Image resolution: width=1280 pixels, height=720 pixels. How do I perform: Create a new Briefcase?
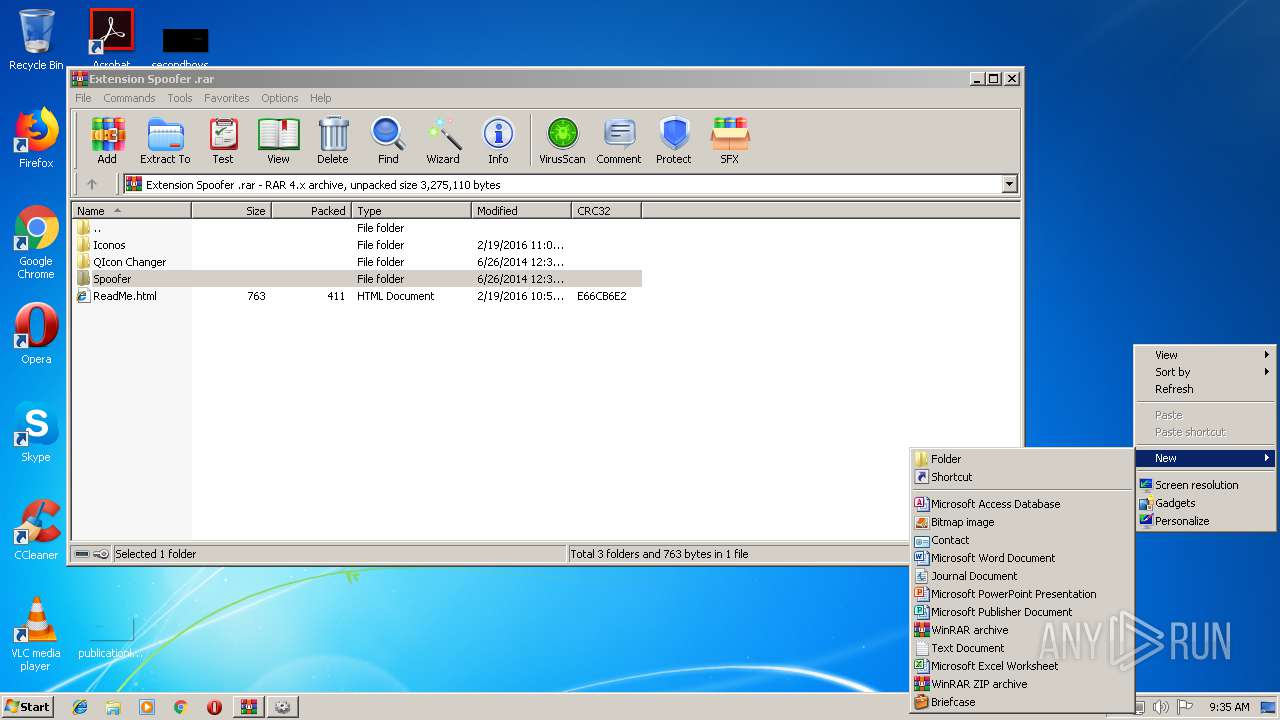coord(1021,702)
